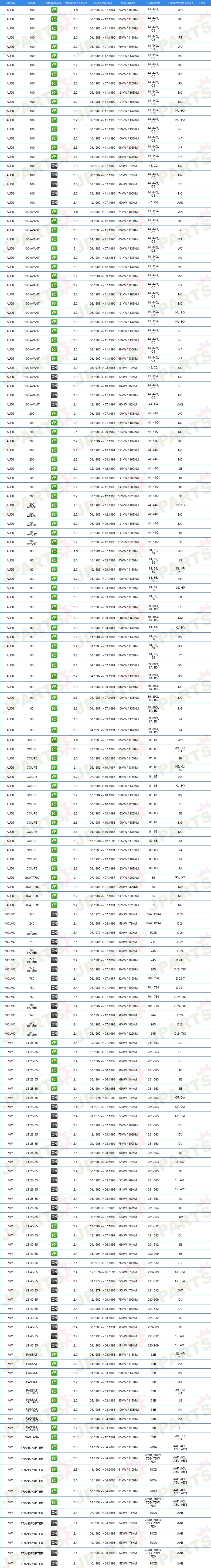The image size is (211, 1568).
Task: Click the Moc silnika column header
Action: [128, 2]
